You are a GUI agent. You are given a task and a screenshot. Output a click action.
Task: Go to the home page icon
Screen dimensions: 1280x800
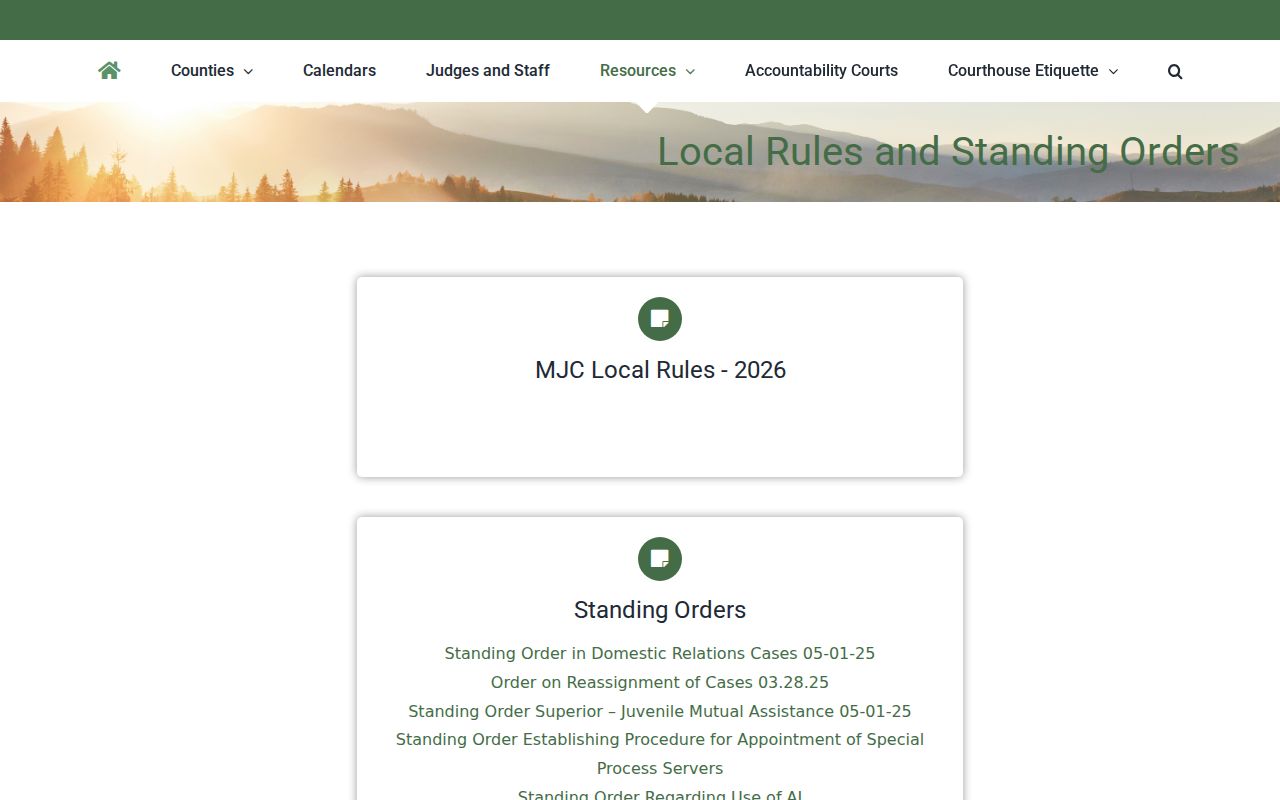pos(109,70)
